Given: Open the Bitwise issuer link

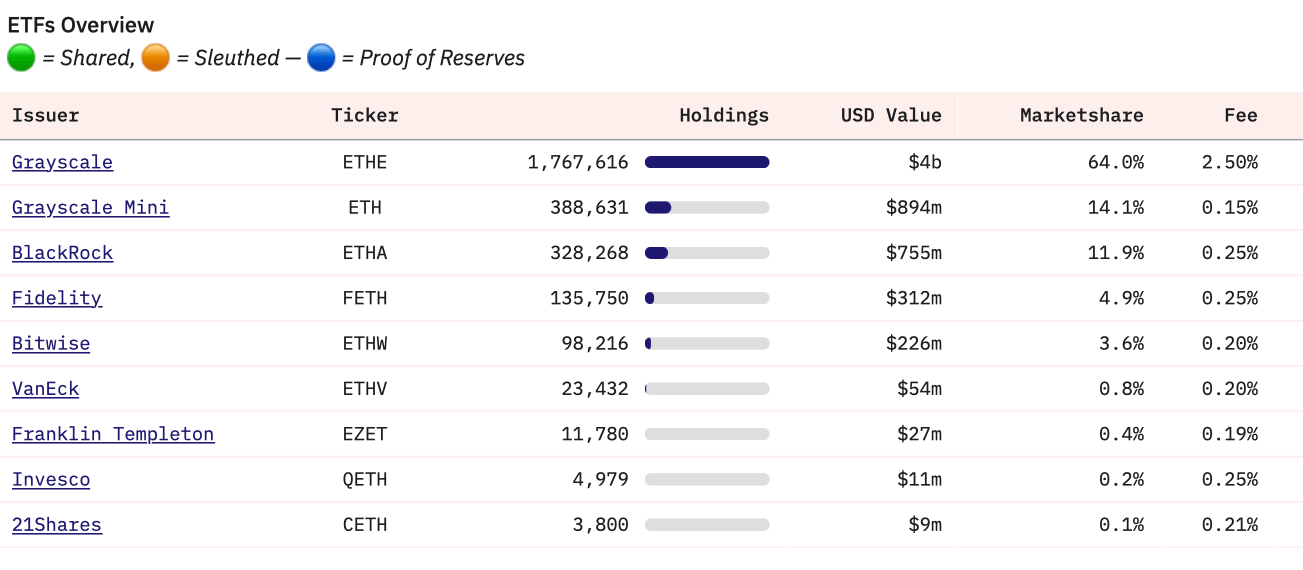Looking at the screenshot, I should point(51,343).
